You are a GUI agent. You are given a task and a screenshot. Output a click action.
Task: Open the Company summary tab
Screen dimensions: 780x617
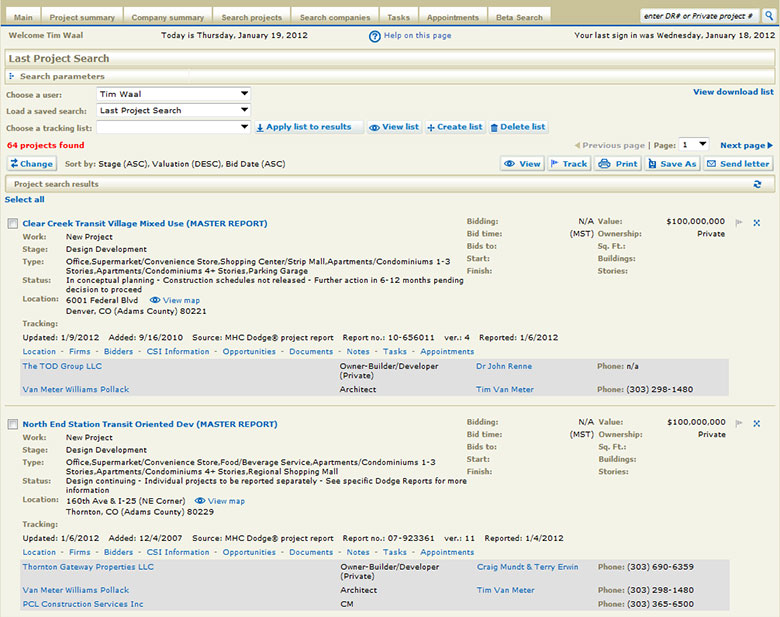(x=168, y=17)
